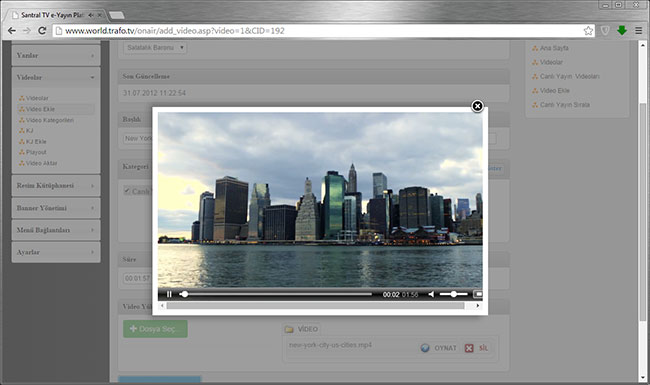
Task: Reload the page
Action: 42,31
